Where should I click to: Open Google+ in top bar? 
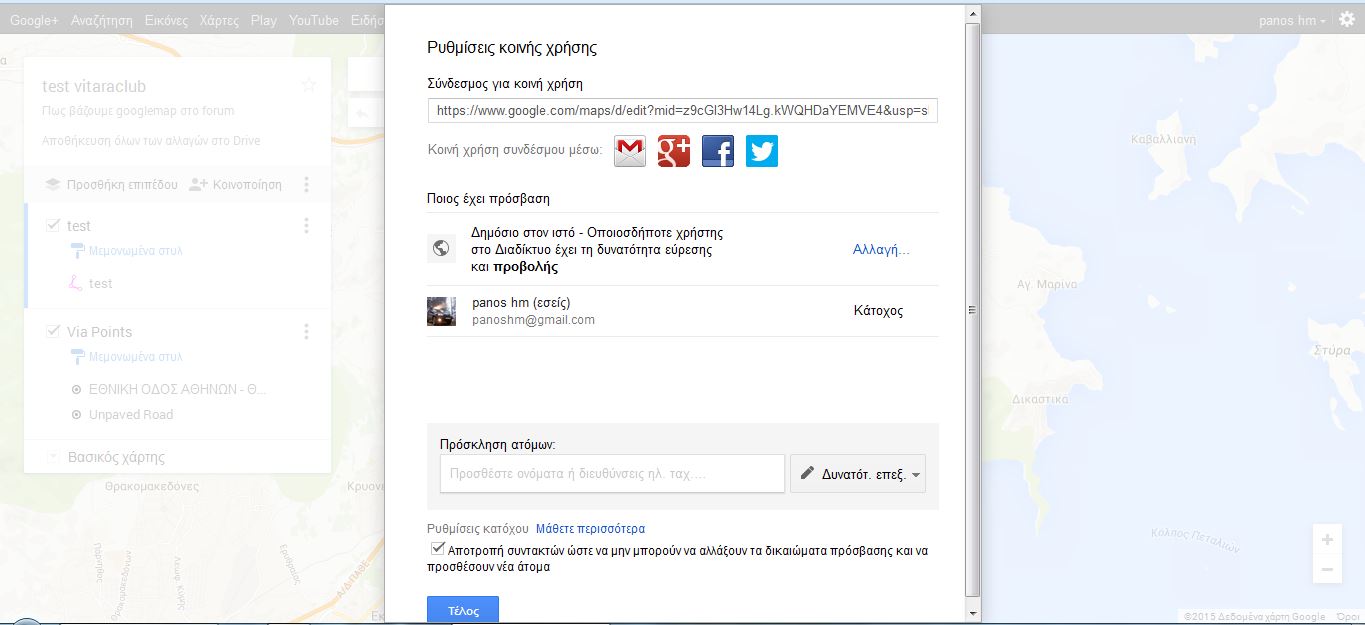(x=34, y=20)
